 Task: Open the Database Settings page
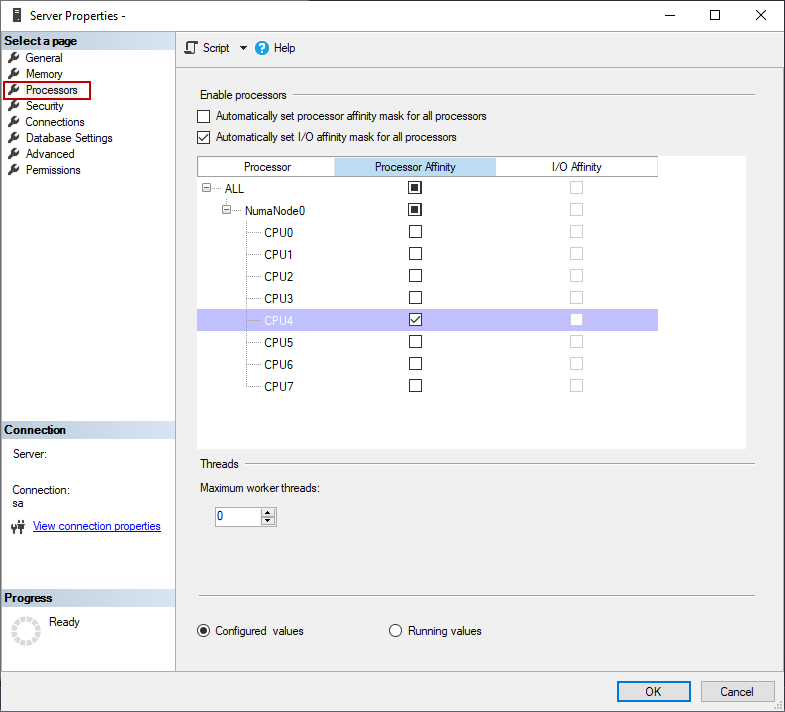[x=69, y=138]
